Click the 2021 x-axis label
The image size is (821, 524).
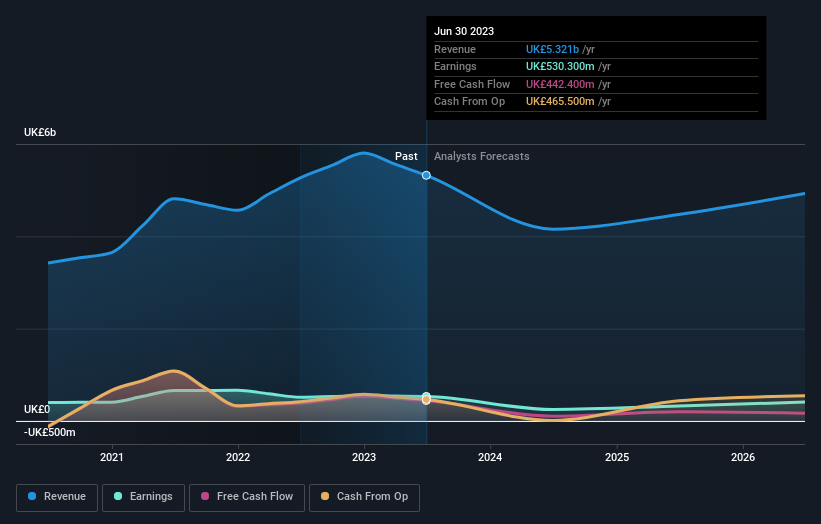coord(112,458)
